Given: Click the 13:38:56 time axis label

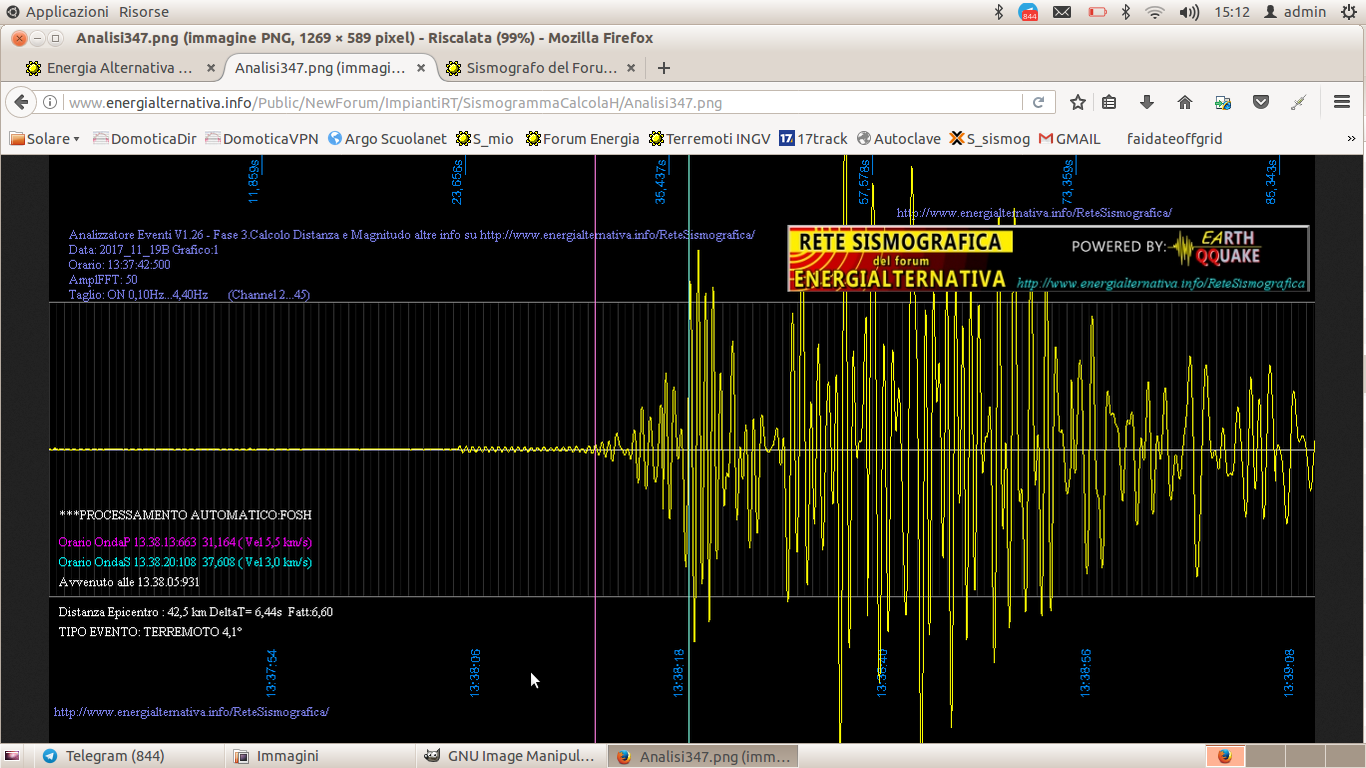Looking at the screenshot, I should pyautogui.click(x=1086, y=672).
